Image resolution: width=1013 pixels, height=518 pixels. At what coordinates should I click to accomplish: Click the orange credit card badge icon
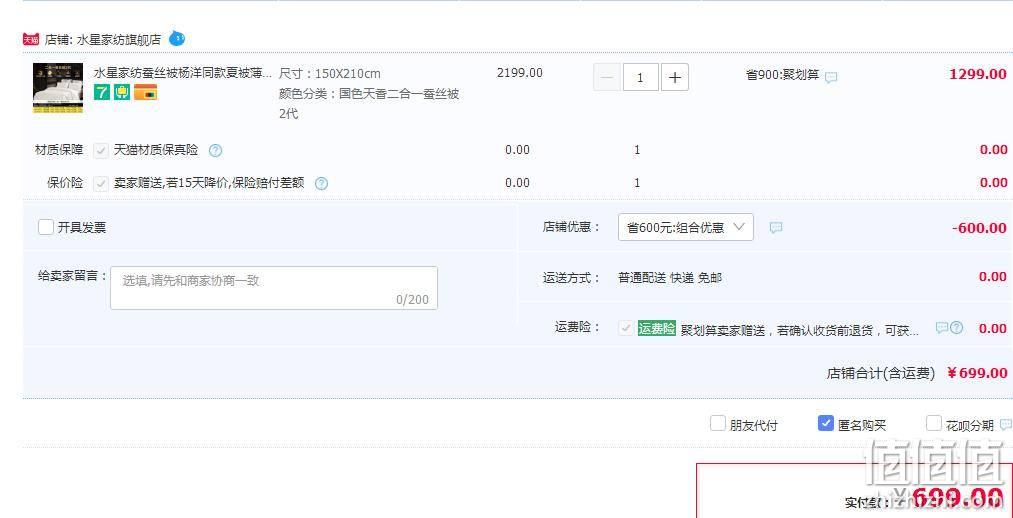[146, 92]
